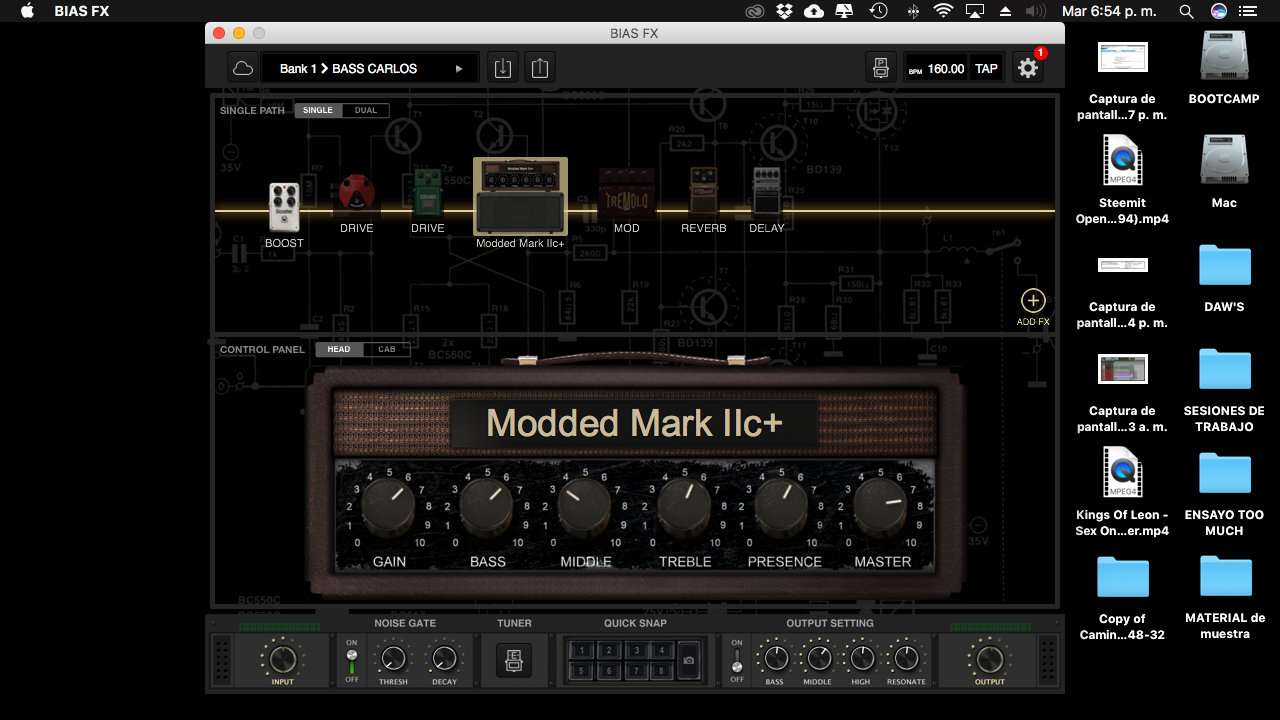Viewport: 1280px width, 720px height.
Task: Click the Output Setting HIGH knob
Action: tap(861, 659)
